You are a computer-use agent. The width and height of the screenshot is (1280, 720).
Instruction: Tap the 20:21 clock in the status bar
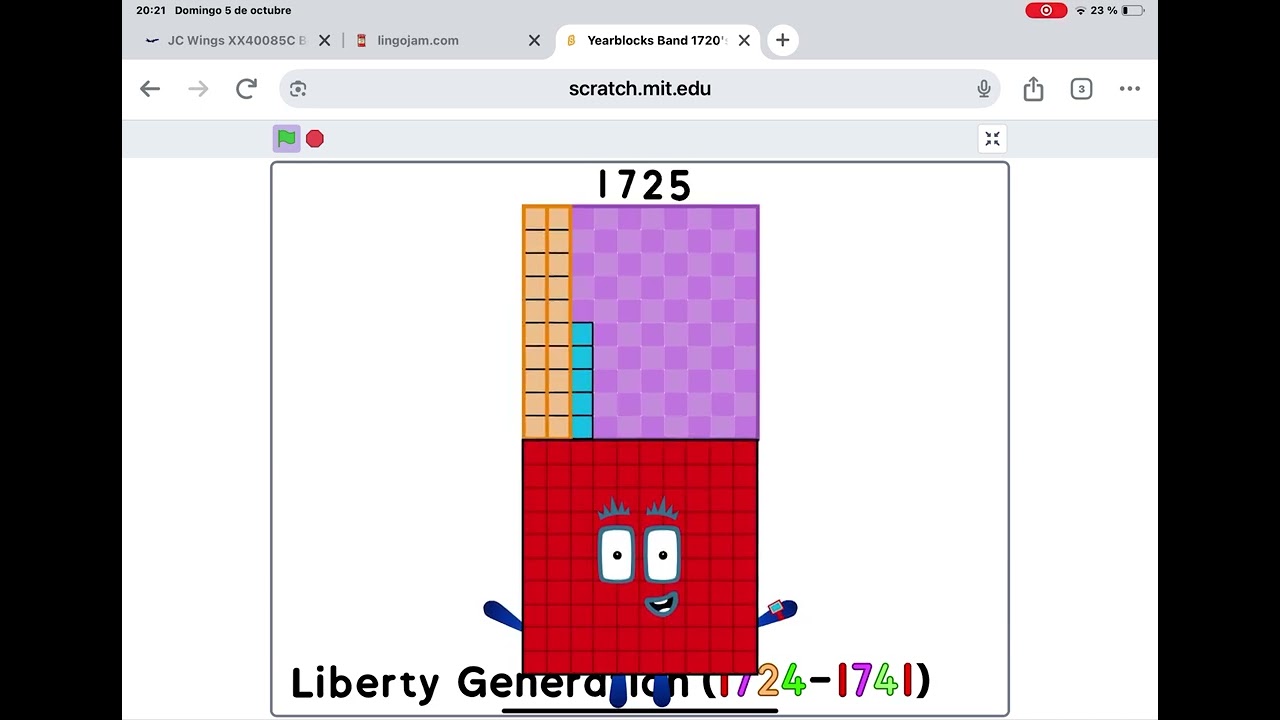pos(150,10)
